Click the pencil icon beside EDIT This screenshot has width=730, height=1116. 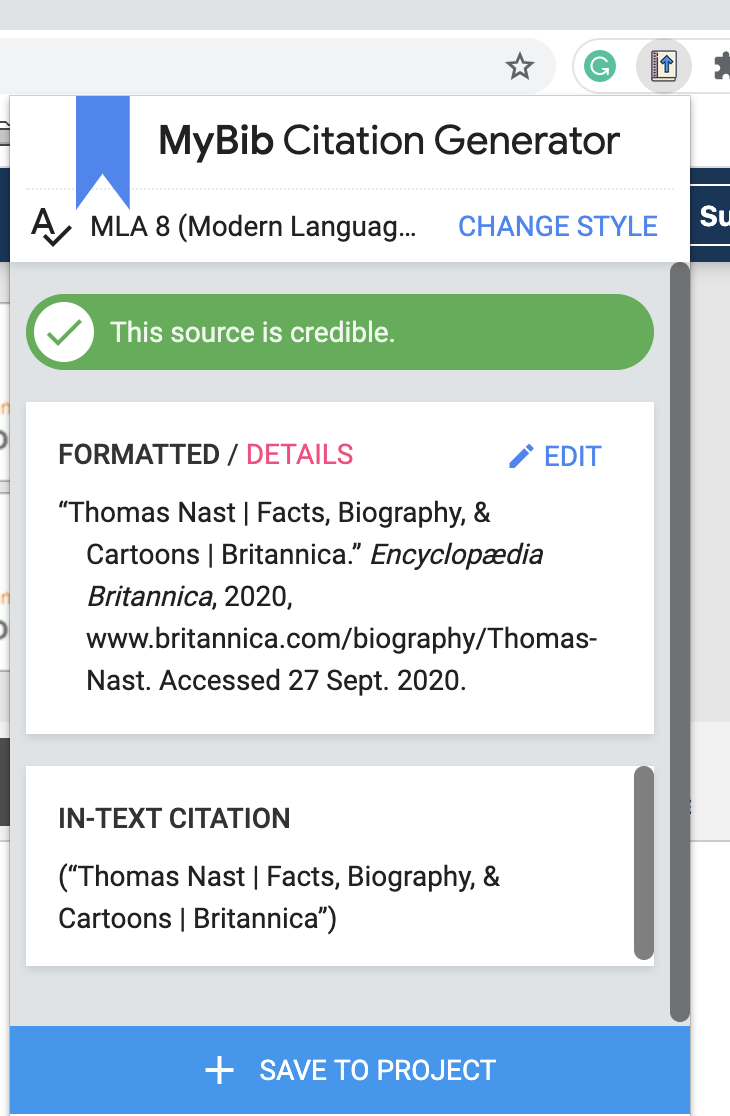tap(520, 455)
